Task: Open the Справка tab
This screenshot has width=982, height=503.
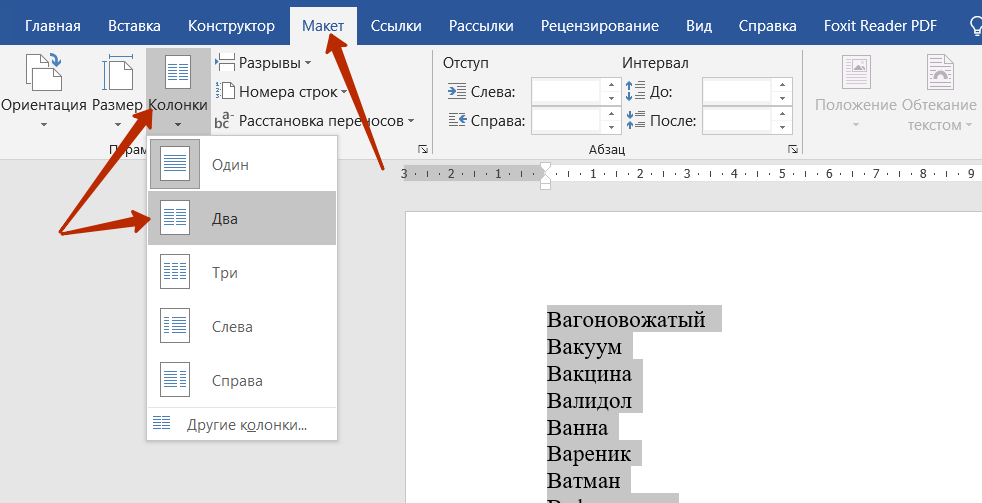Action: point(767,26)
